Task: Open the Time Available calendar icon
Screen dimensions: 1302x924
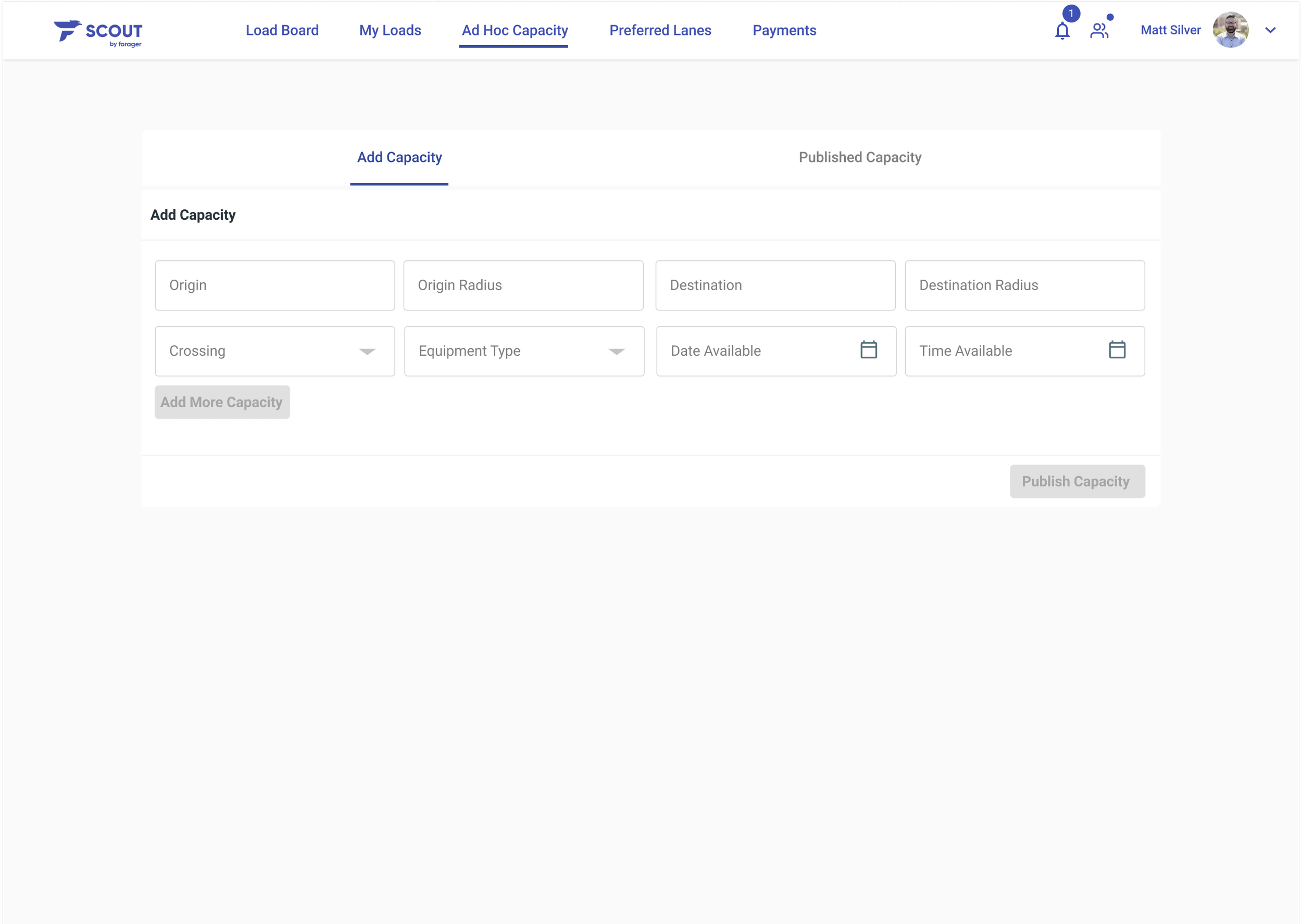Action: 1117,350
